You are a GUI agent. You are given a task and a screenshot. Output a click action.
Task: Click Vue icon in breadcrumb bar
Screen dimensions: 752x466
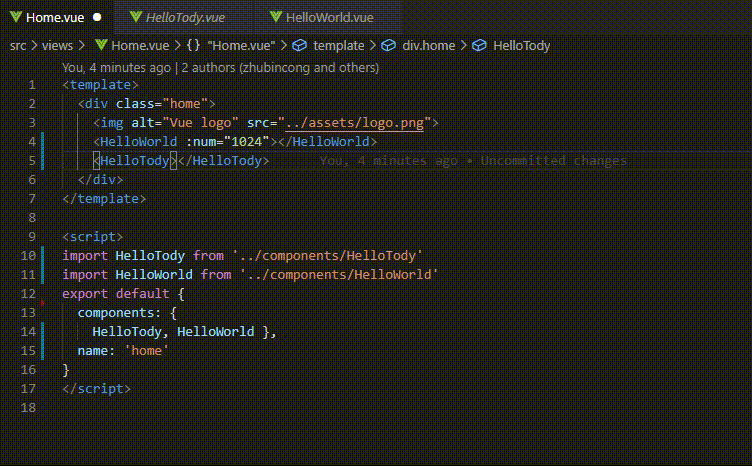pos(101,45)
